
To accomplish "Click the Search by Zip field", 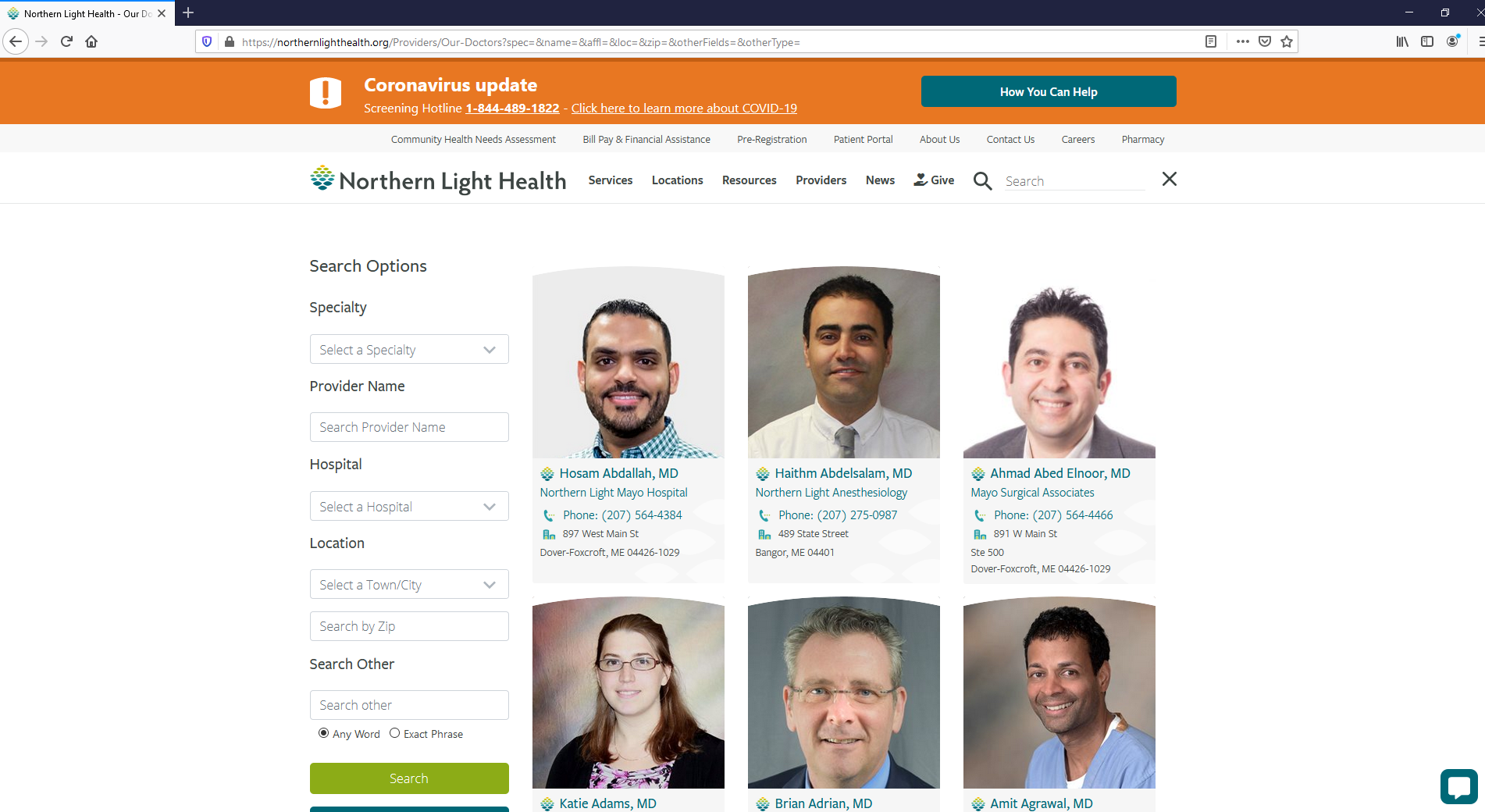I will point(409,626).
